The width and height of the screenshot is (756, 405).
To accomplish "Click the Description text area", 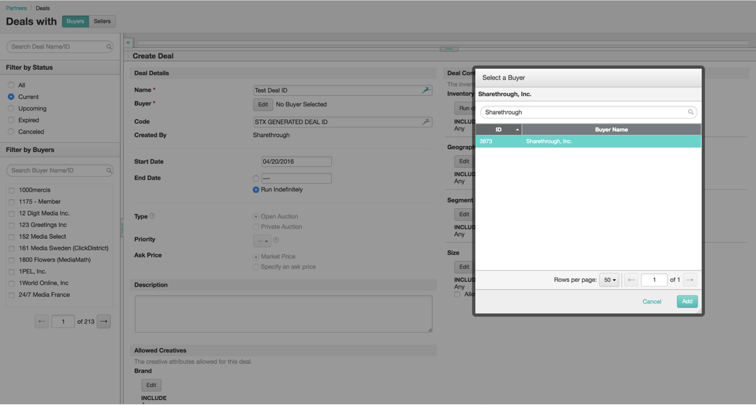I will pyautogui.click(x=284, y=314).
